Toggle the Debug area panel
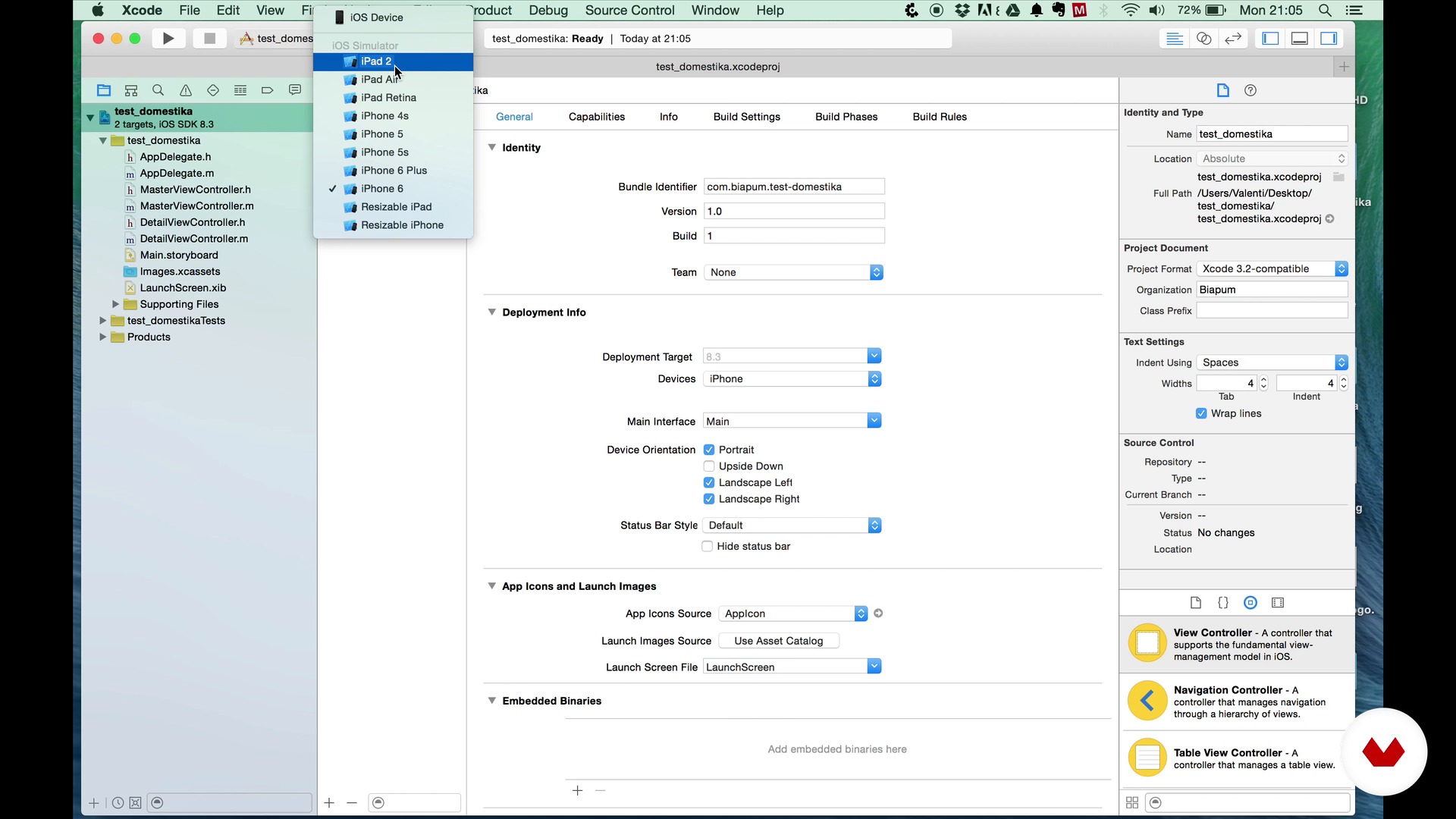Viewport: 1456px width, 819px height. click(1300, 39)
